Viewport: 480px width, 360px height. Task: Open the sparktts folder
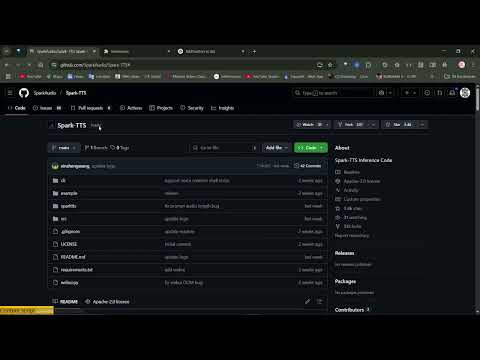tap(68, 206)
